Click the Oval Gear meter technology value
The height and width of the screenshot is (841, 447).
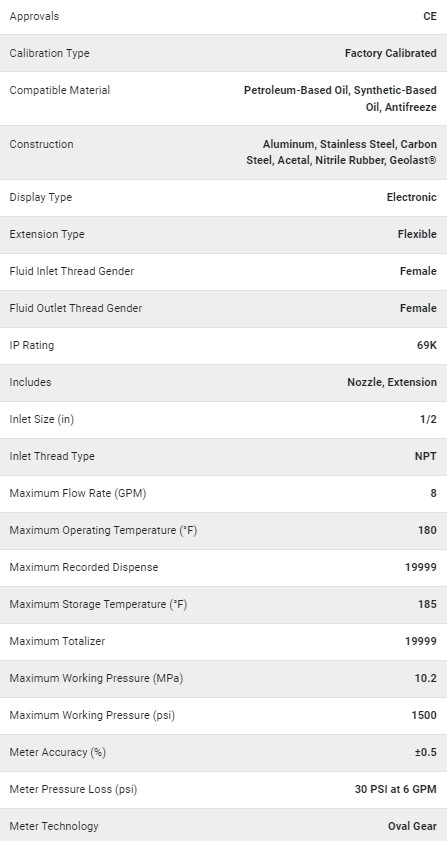[x=412, y=827]
